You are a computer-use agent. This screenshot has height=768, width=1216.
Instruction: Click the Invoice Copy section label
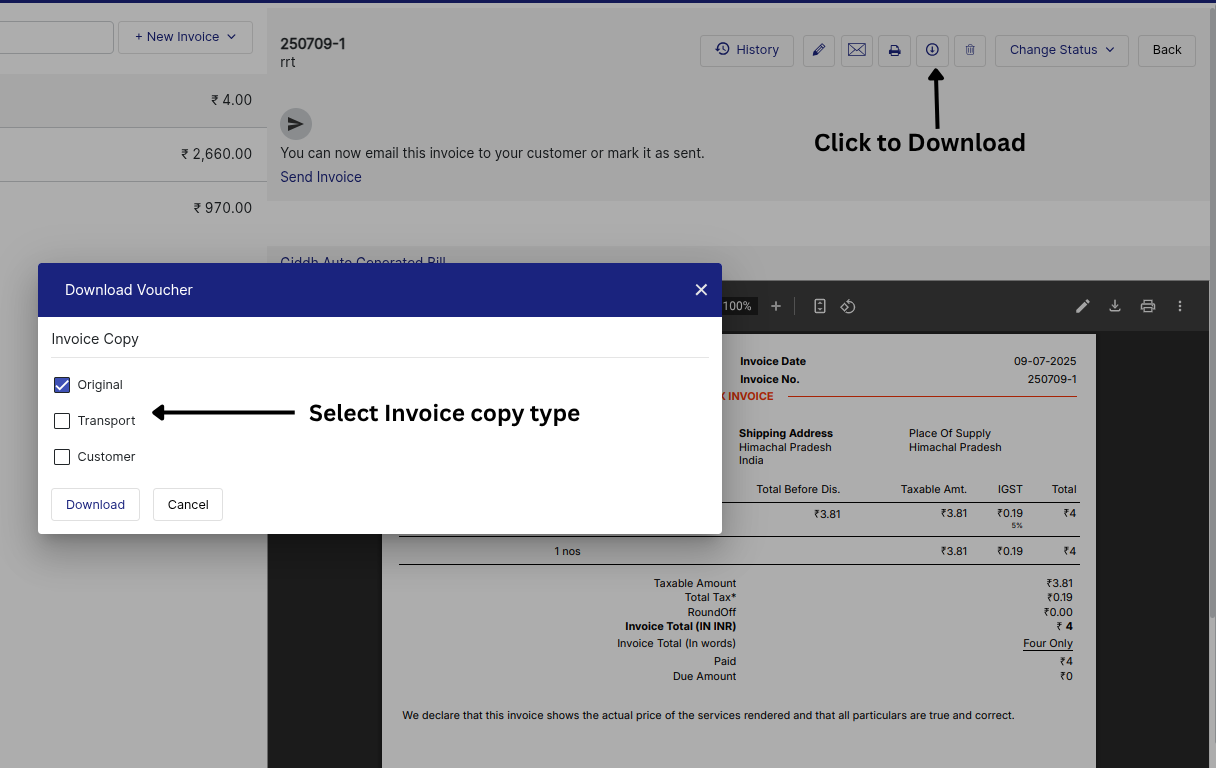[x=95, y=339]
